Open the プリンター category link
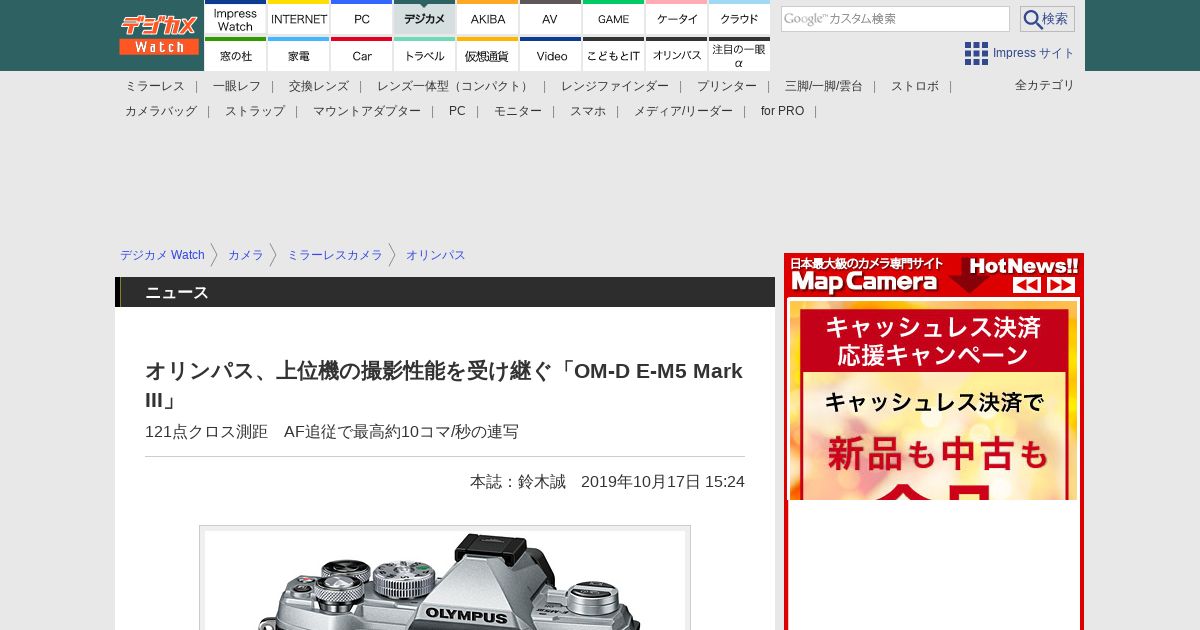The height and width of the screenshot is (630, 1200). coord(727,86)
